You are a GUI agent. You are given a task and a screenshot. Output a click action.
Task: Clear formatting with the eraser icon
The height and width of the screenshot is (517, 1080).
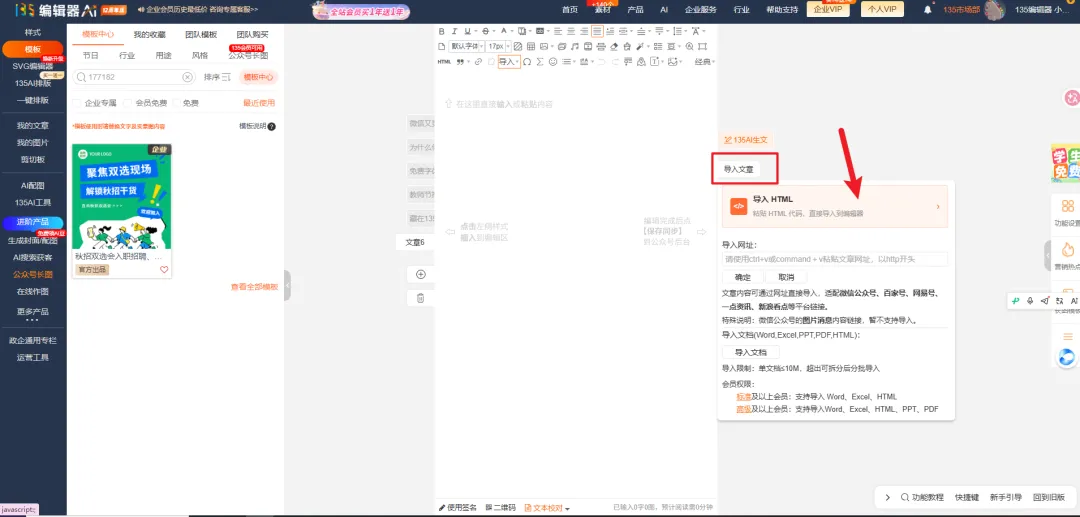[614, 46]
